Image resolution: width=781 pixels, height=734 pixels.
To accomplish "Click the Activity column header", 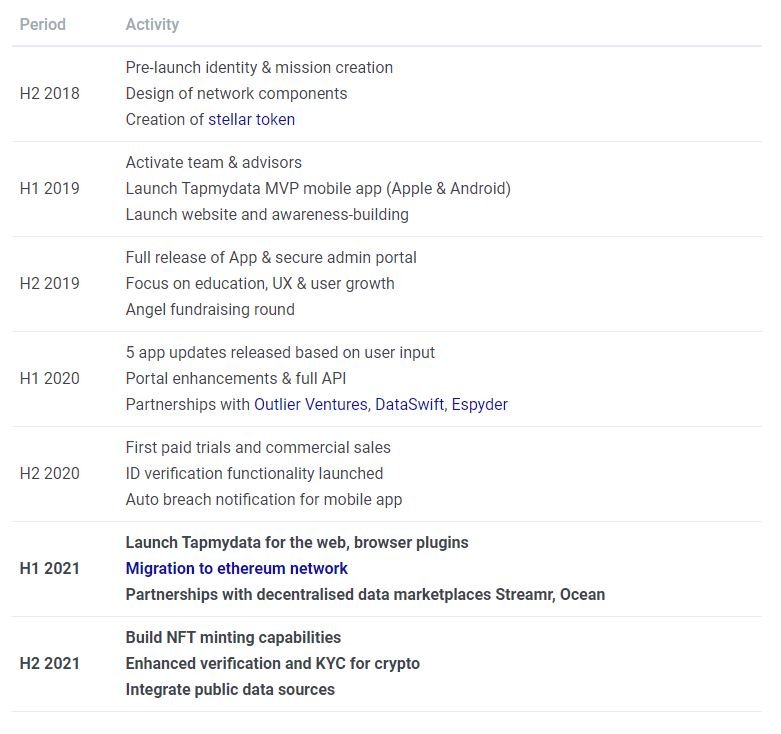I will 152,24.
